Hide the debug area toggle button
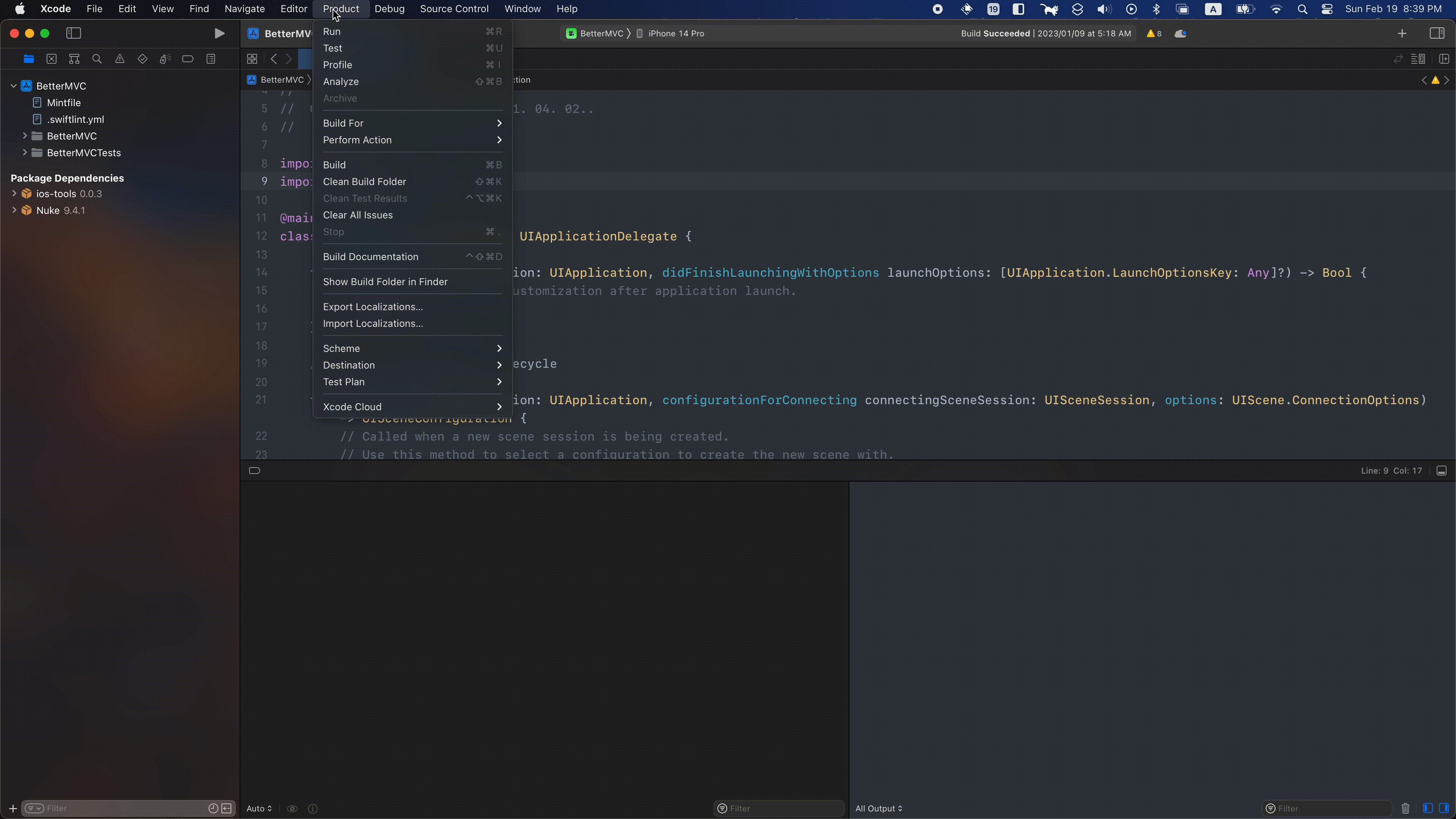 (1441, 471)
